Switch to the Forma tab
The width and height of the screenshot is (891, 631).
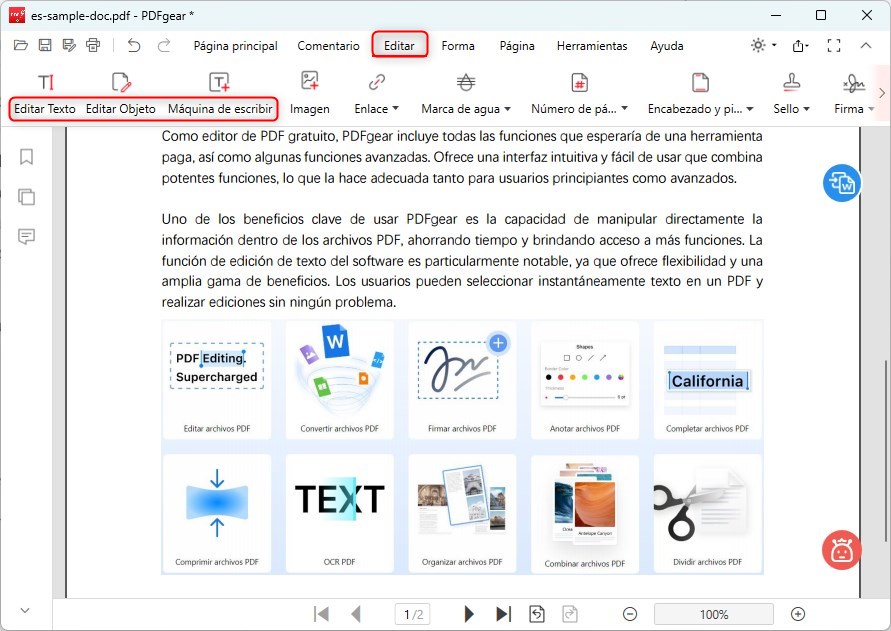point(458,46)
